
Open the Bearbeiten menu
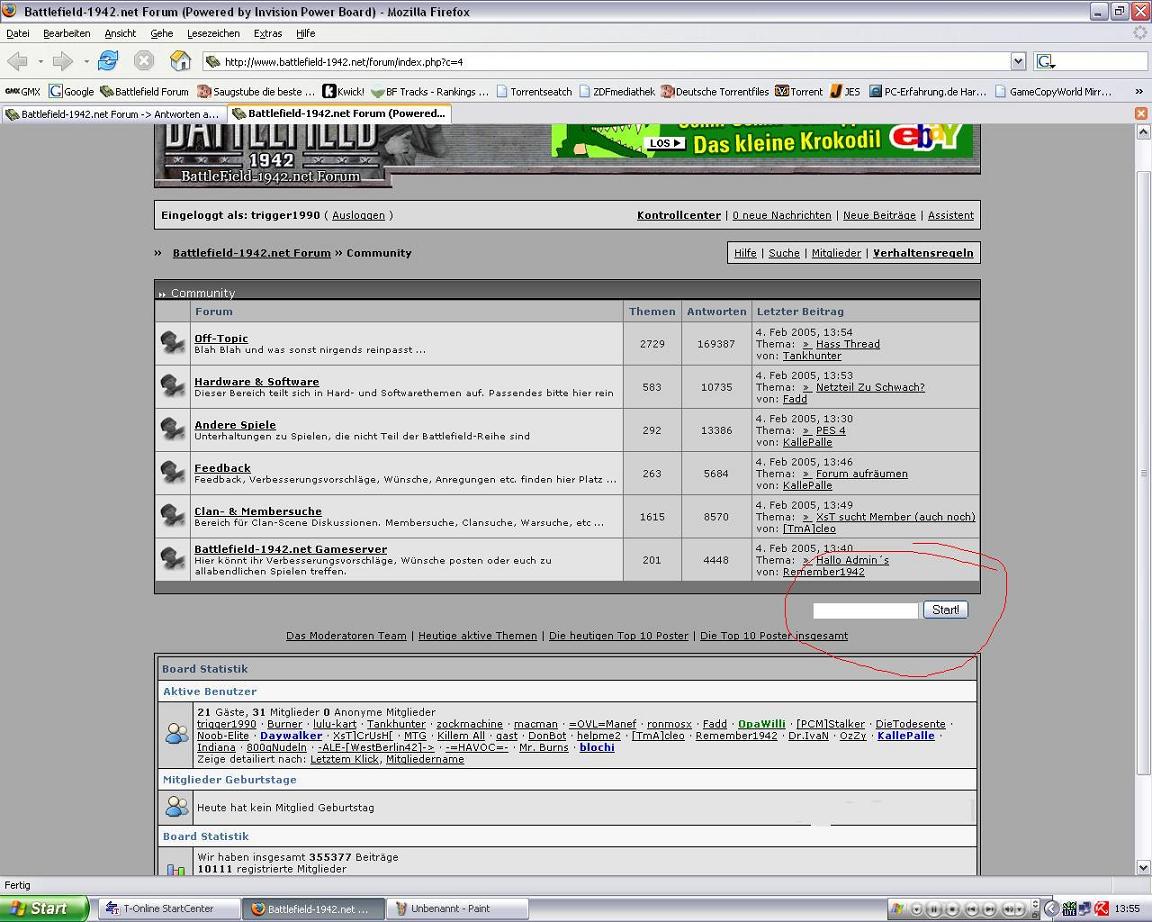pos(66,33)
